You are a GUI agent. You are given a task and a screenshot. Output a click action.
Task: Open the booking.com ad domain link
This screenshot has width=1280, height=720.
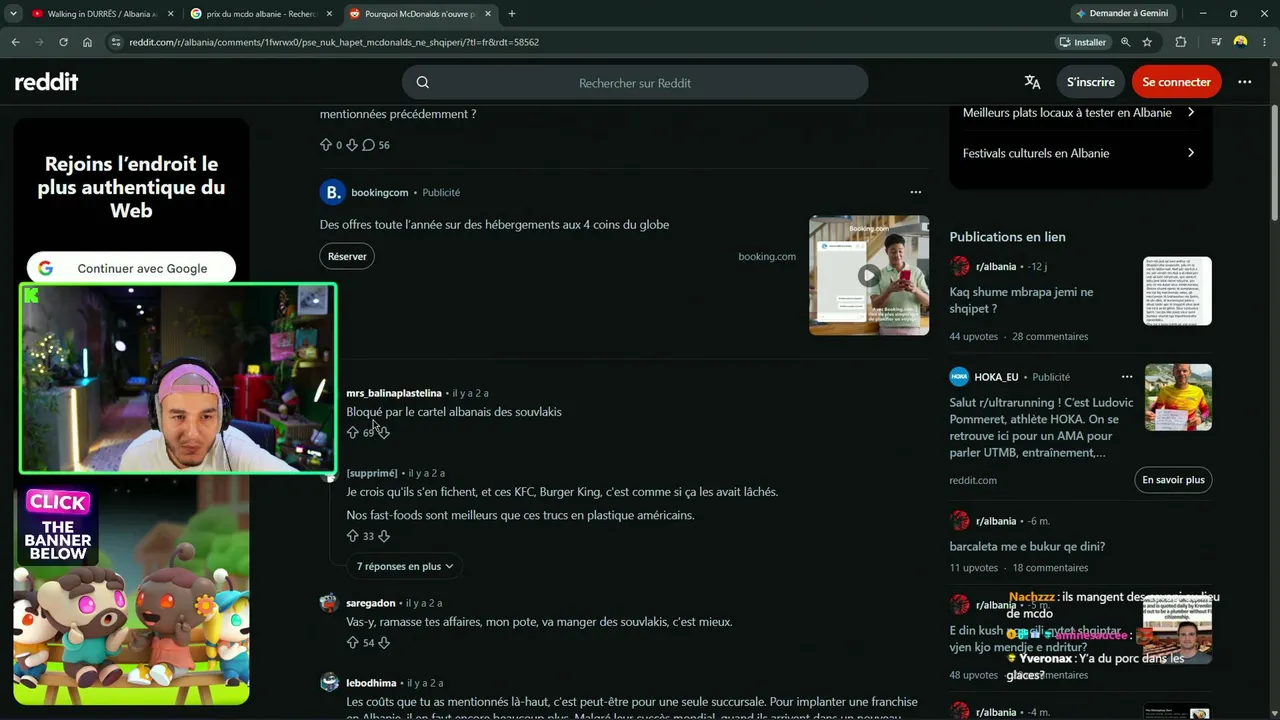pyautogui.click(x=767, y=257)
